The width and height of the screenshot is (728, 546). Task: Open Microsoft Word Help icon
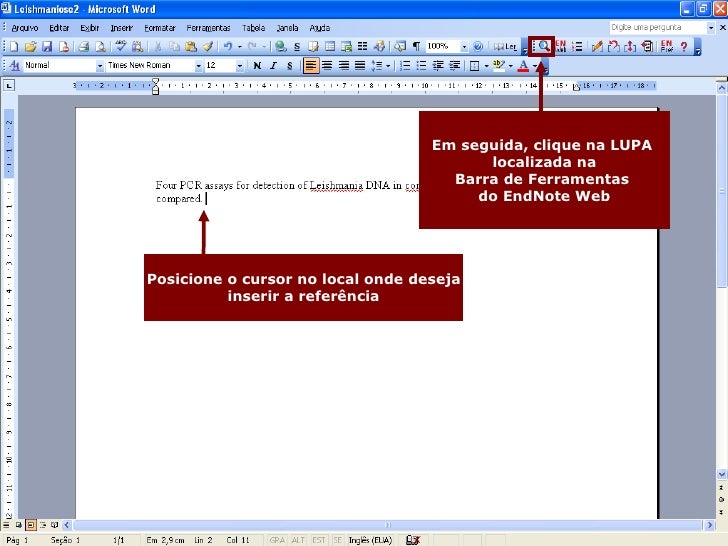click(478, 46)
